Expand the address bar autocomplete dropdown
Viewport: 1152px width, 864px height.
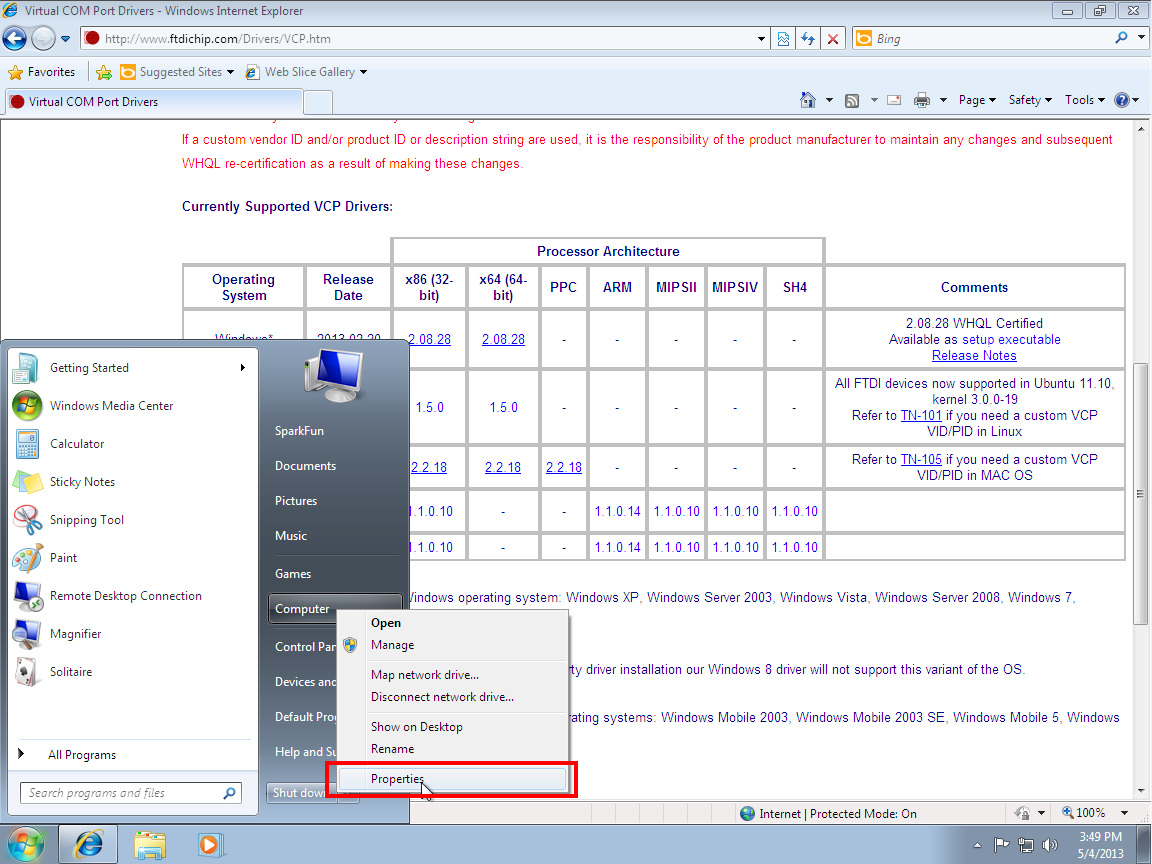(762, 39)
